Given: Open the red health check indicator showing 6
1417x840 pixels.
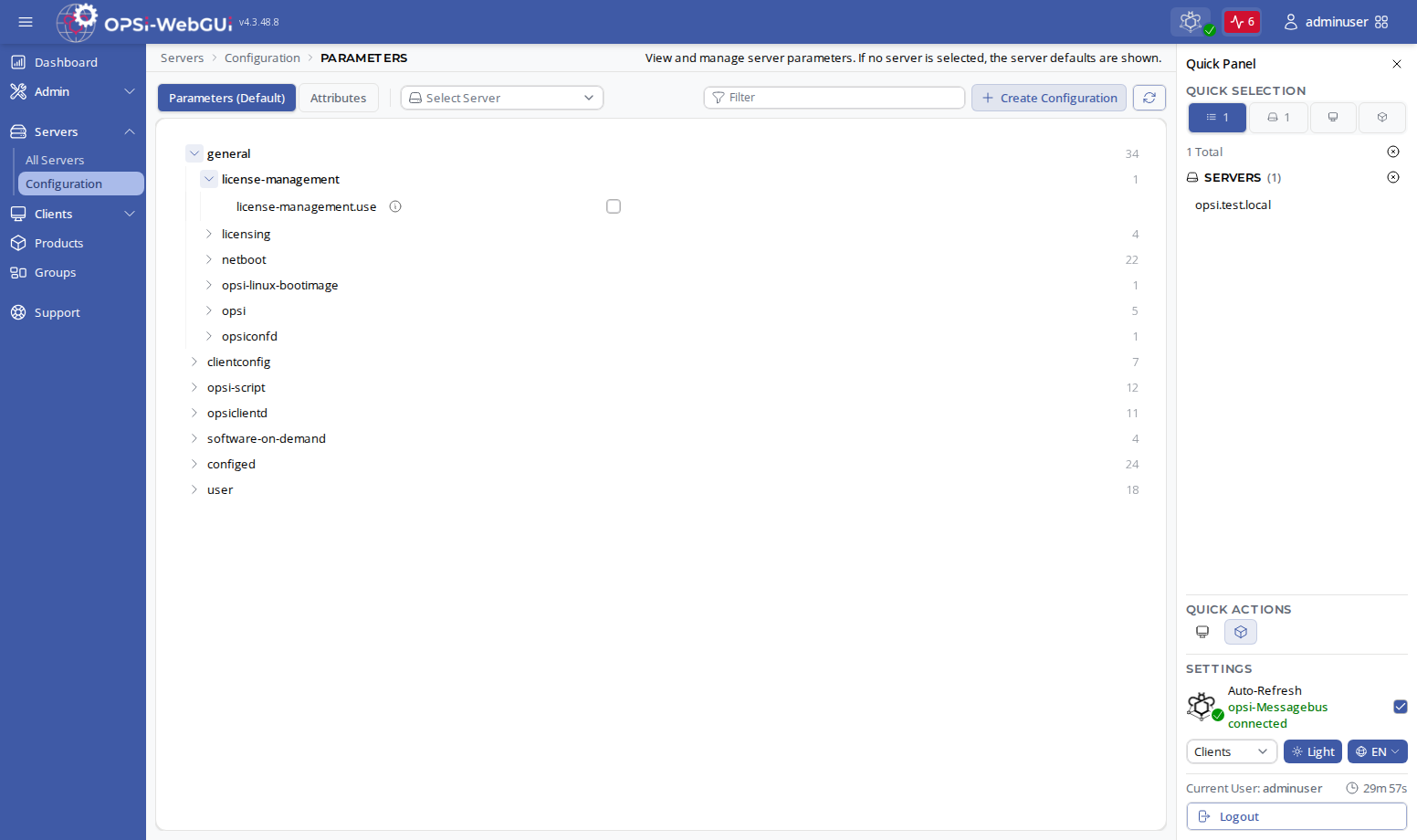Looking at the screenshot, I should point(1242,22).
